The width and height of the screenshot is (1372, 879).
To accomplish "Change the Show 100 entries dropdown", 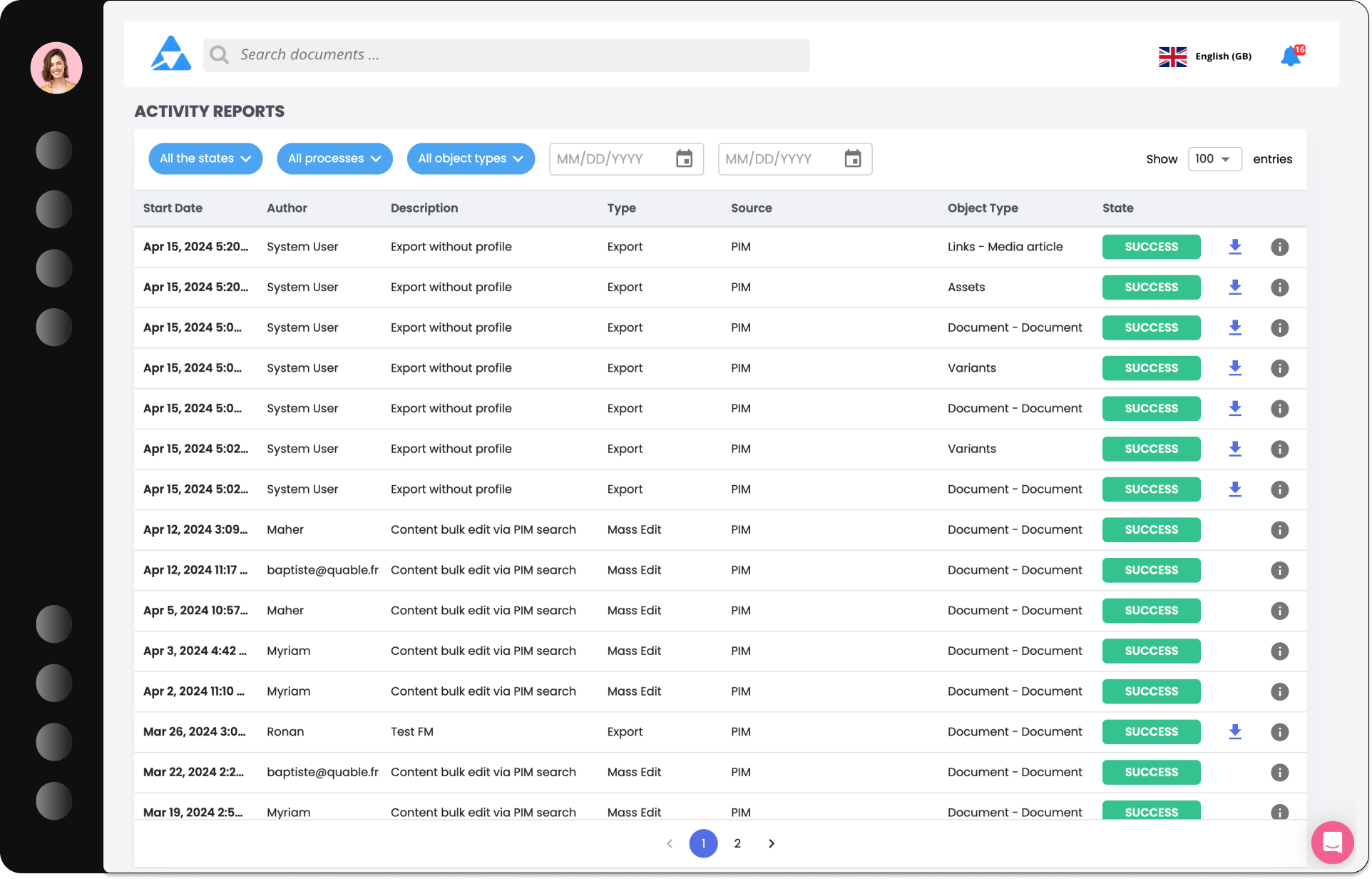I will point(1214,159).
